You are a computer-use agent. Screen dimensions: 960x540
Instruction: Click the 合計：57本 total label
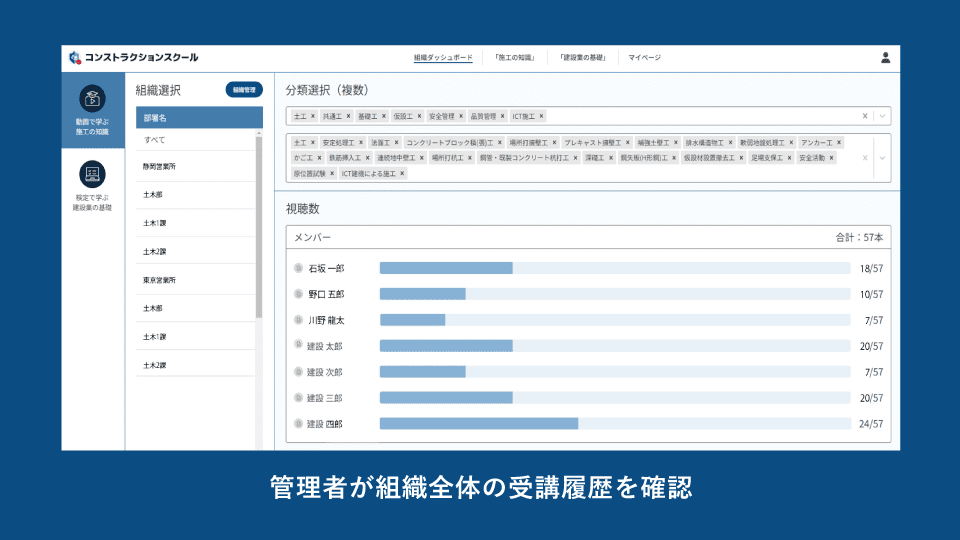pos(859,238)
